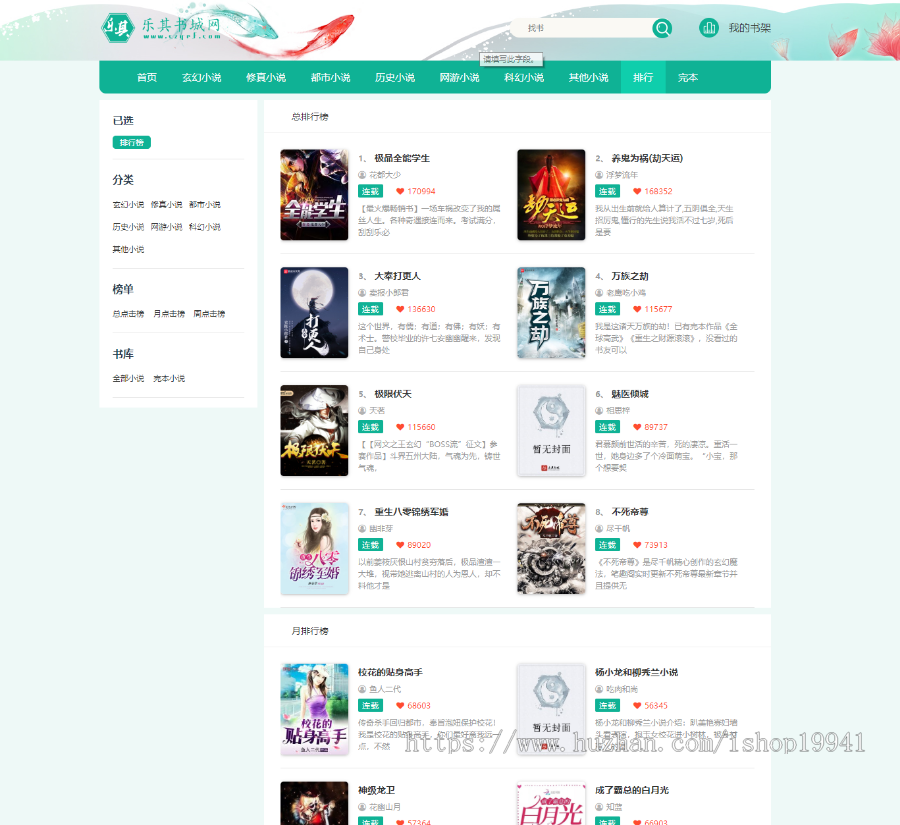This screenshot has height=825, width=900.
Task: Open 总点击榜 in sidebar
Action: point(128,313)
